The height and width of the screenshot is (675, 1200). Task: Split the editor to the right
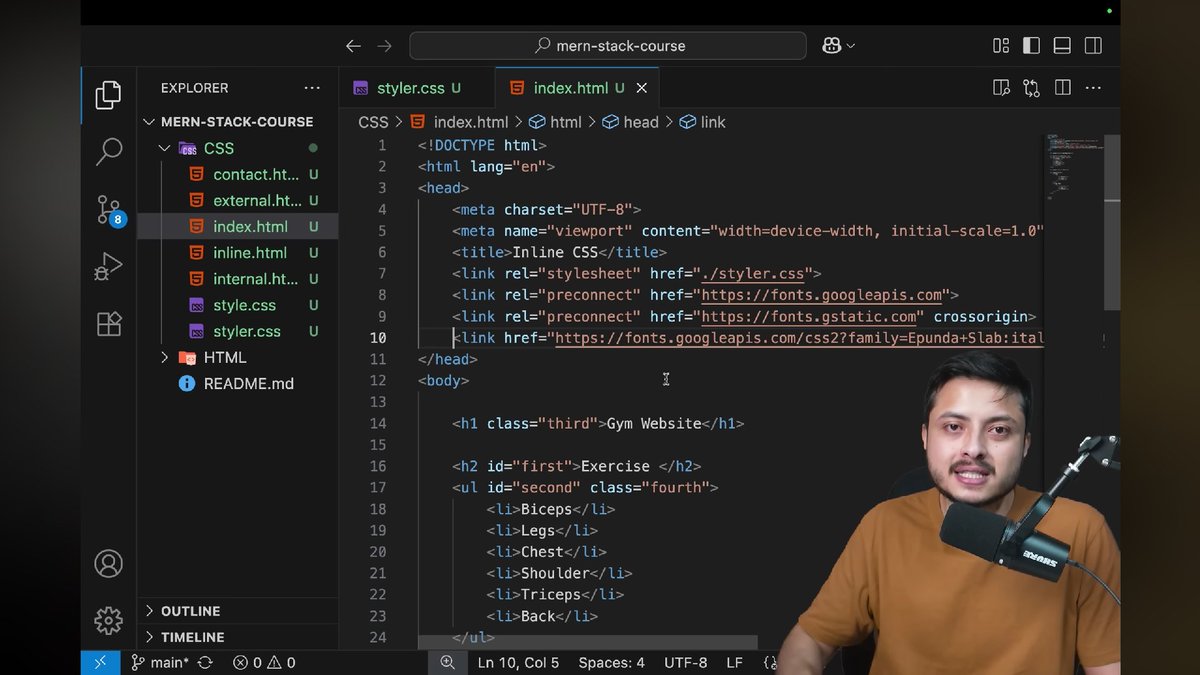1062,88
